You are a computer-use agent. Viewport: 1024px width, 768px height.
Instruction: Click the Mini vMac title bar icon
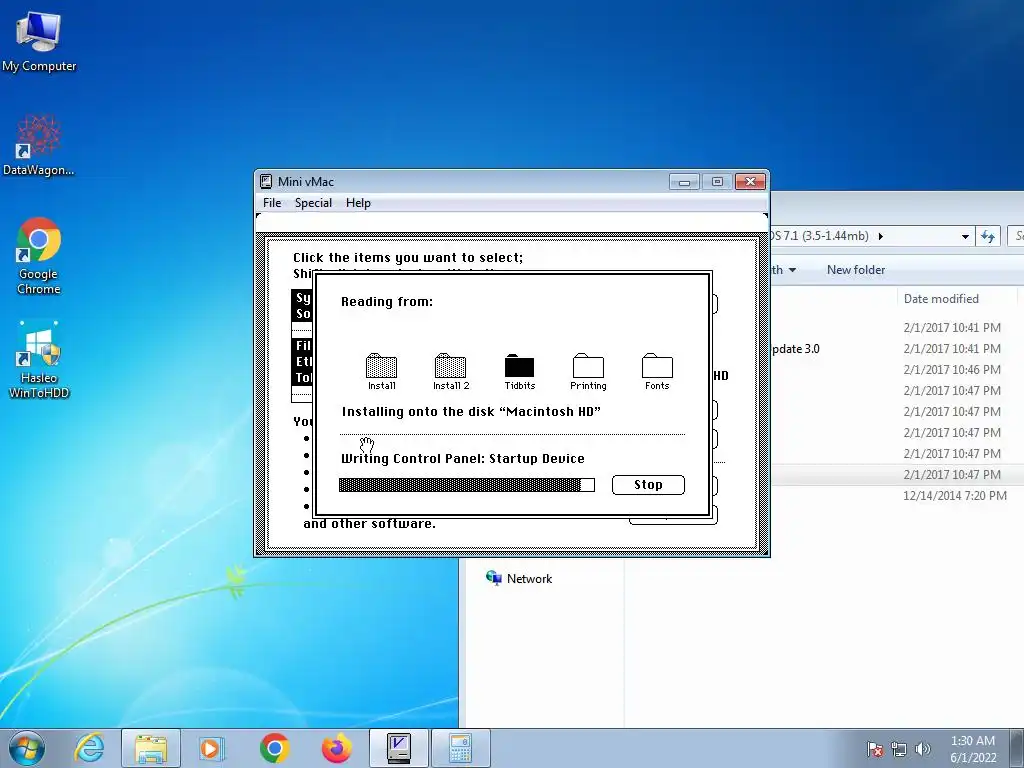point(266,182)
